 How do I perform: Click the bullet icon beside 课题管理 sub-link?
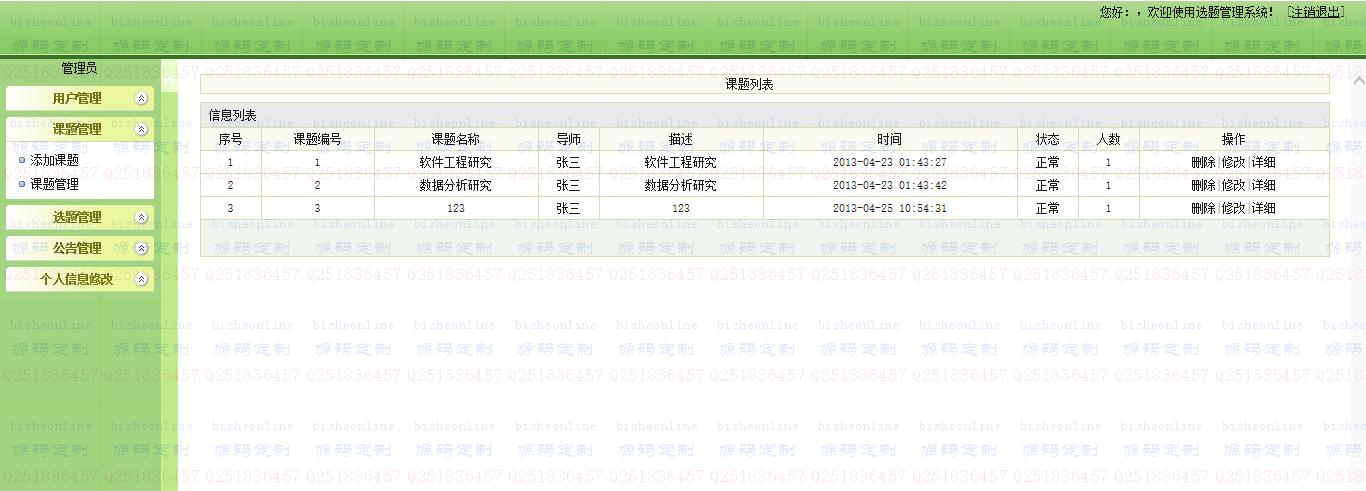(23, 184)
